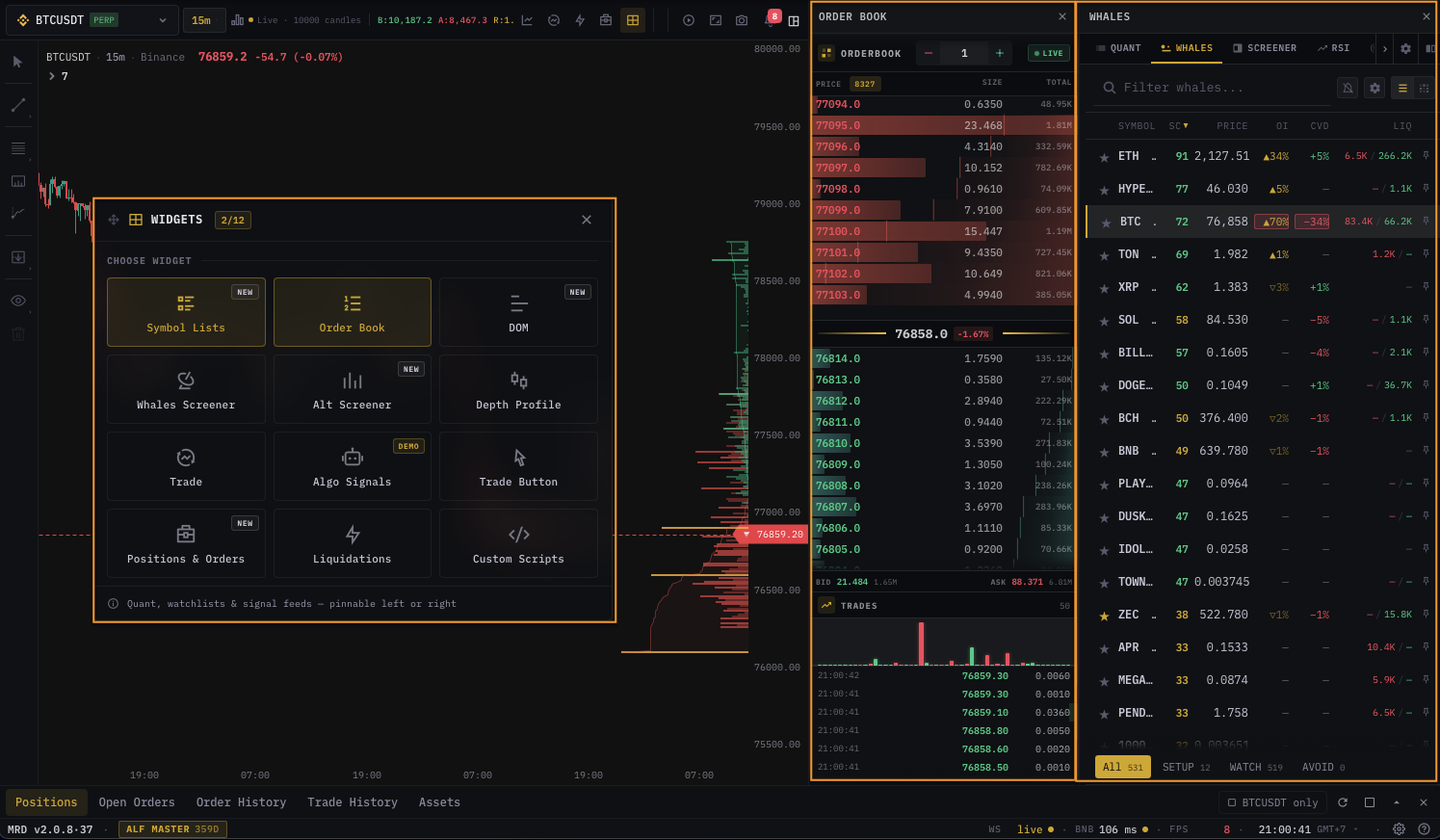The height and width of the screenshot is (840, 1440).
Task: Switch to the SCREENER tab
Action: (1265, 48)
